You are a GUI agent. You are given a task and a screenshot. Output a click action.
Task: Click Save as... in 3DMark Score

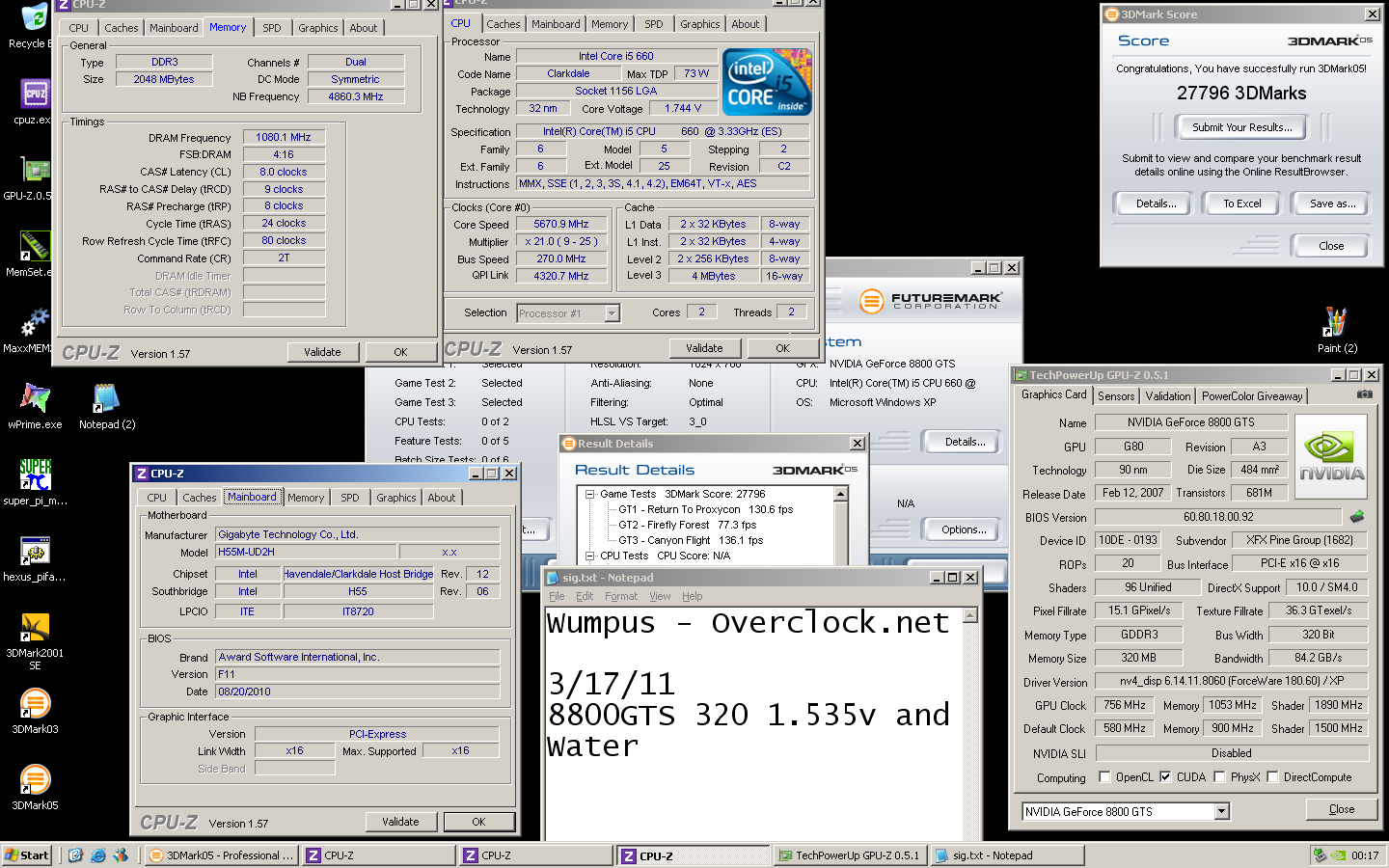tap(1332, 203)
